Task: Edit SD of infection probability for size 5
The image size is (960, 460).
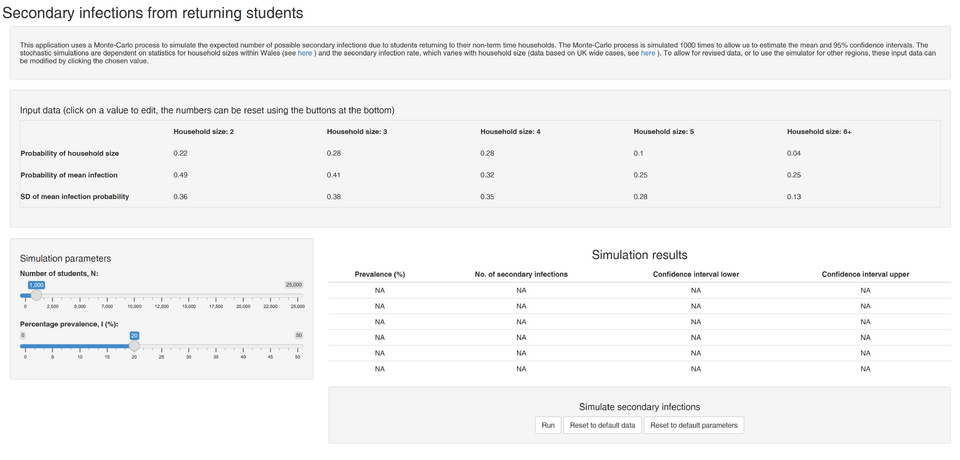Action: click(640, 197)
